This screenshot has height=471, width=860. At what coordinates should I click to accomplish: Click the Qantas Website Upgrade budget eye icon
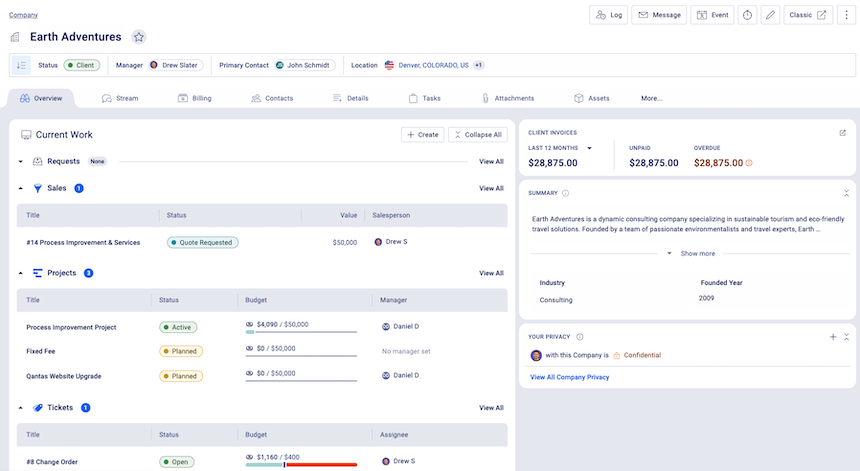[x=250, y=373]
